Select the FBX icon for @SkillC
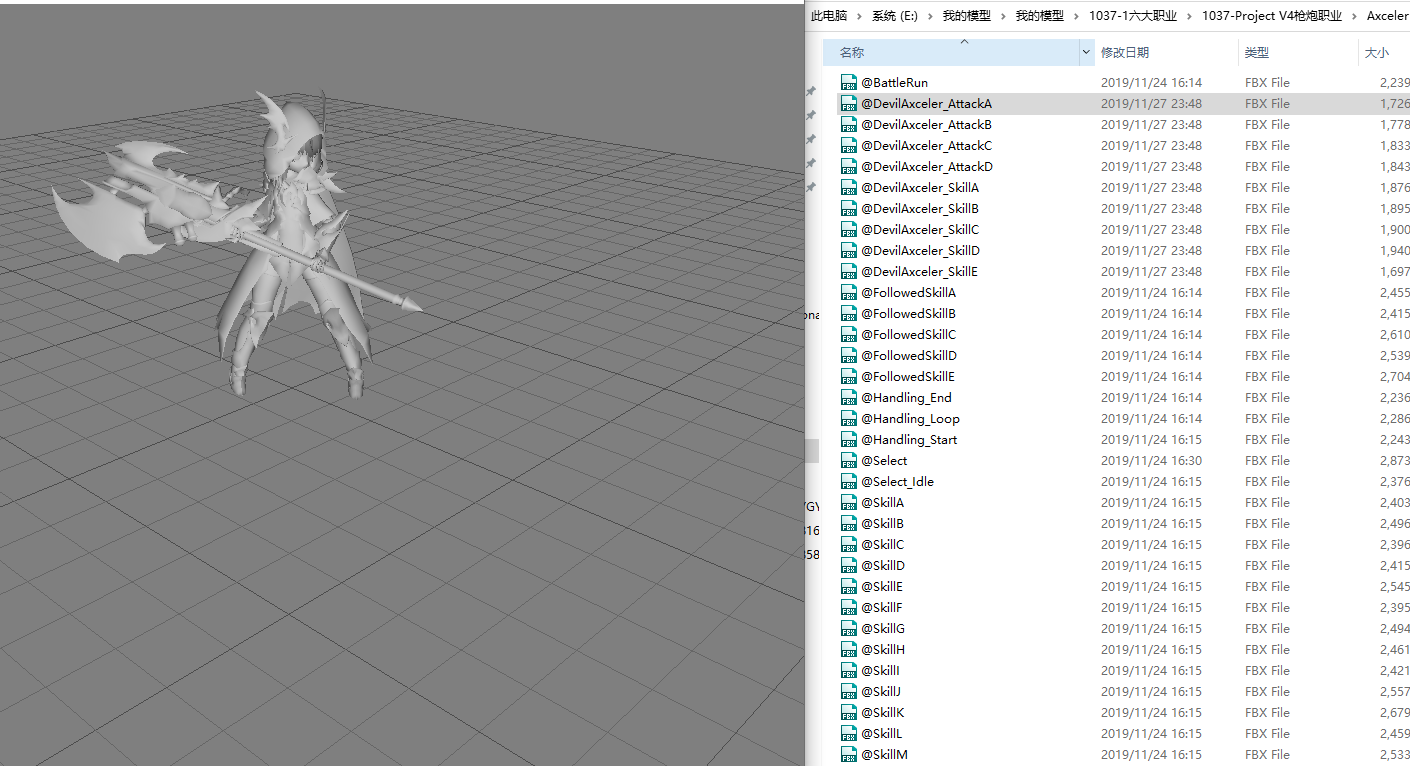This screenshot has width=1410, height=766. coord(849,544)
